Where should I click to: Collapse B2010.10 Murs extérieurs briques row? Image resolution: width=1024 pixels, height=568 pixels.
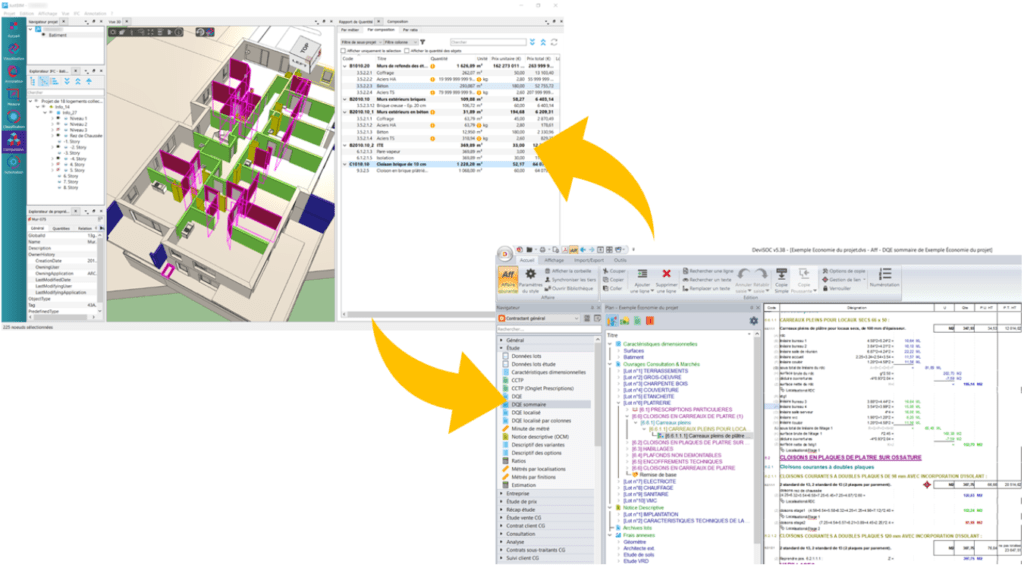click(345, 99)
